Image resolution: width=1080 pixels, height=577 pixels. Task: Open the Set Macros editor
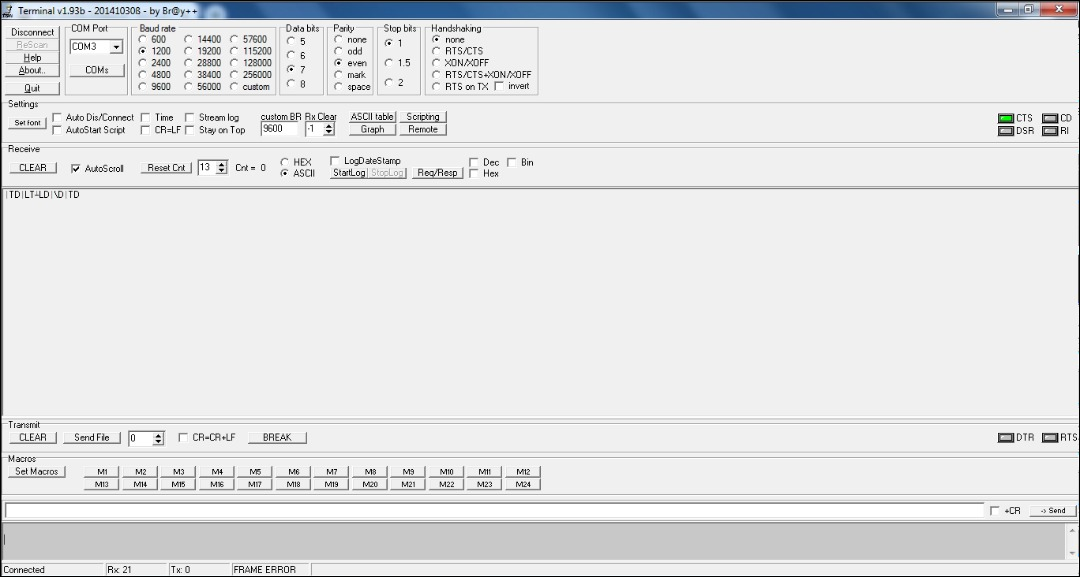click(x=37, y=471)
